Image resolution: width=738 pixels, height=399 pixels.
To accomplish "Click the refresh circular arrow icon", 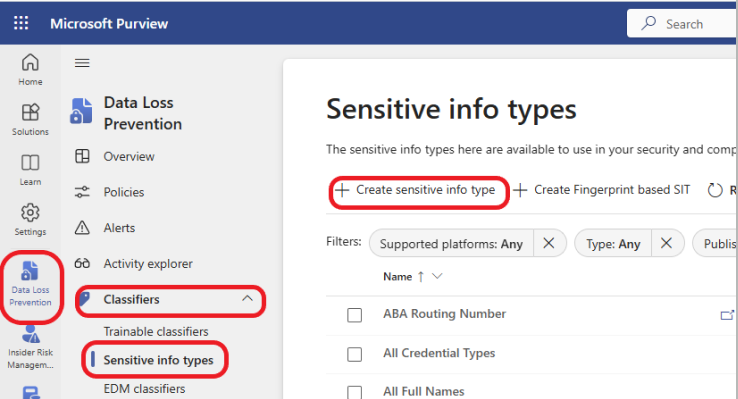I will (x=715, y=190).
